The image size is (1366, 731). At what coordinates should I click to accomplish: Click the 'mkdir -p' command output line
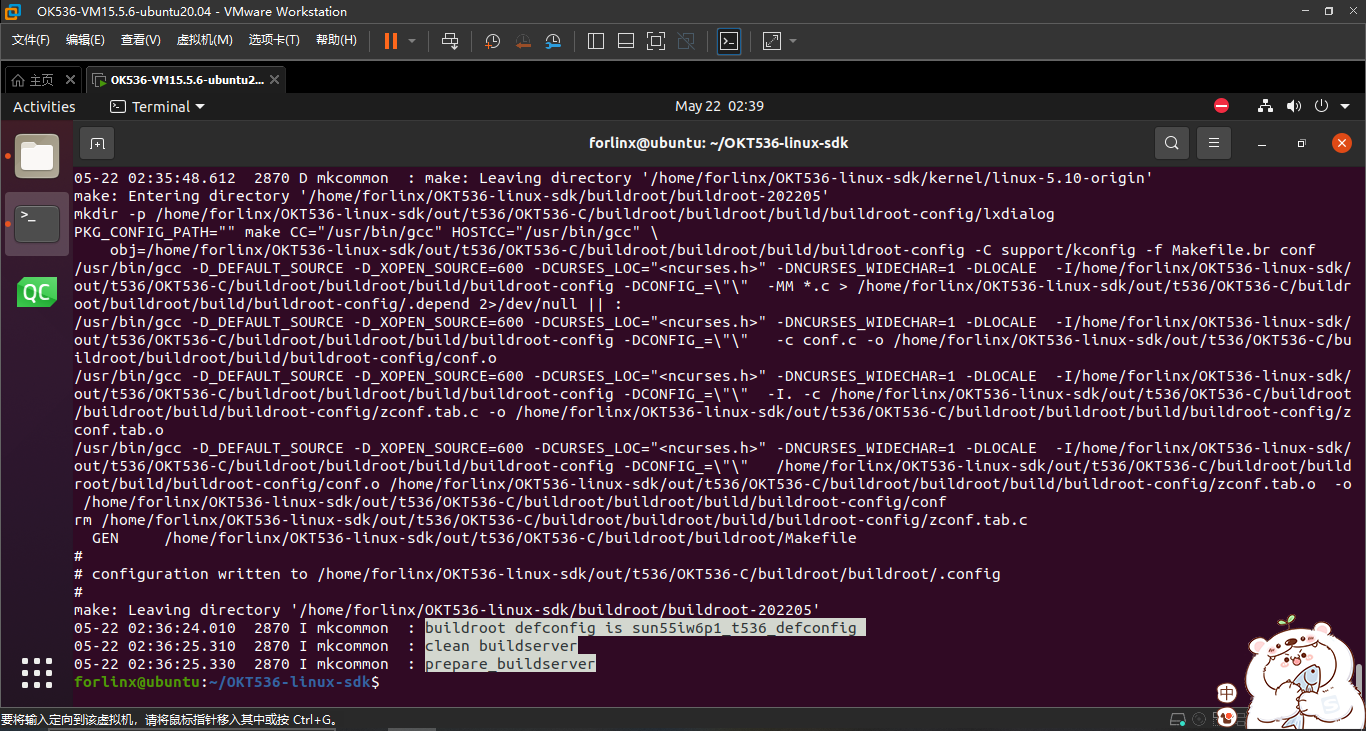564,214
